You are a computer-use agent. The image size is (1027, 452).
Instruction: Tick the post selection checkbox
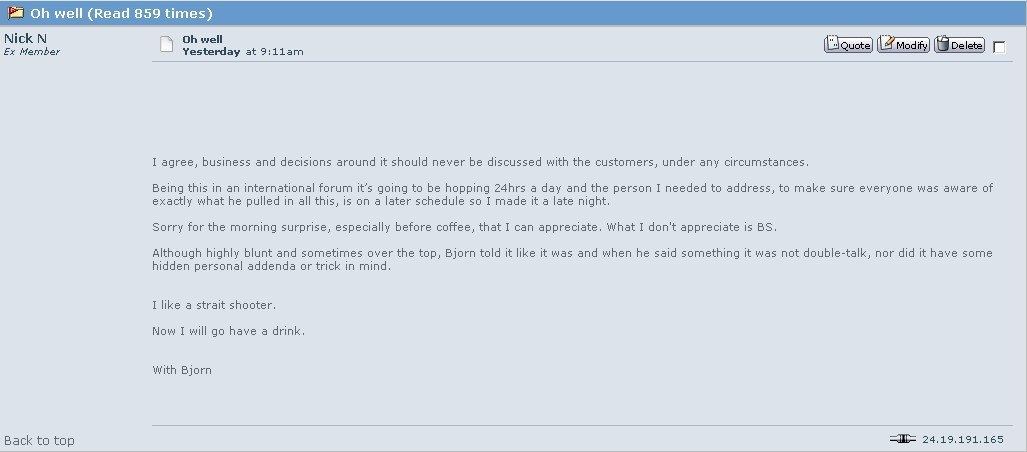(x=999, y=47)
